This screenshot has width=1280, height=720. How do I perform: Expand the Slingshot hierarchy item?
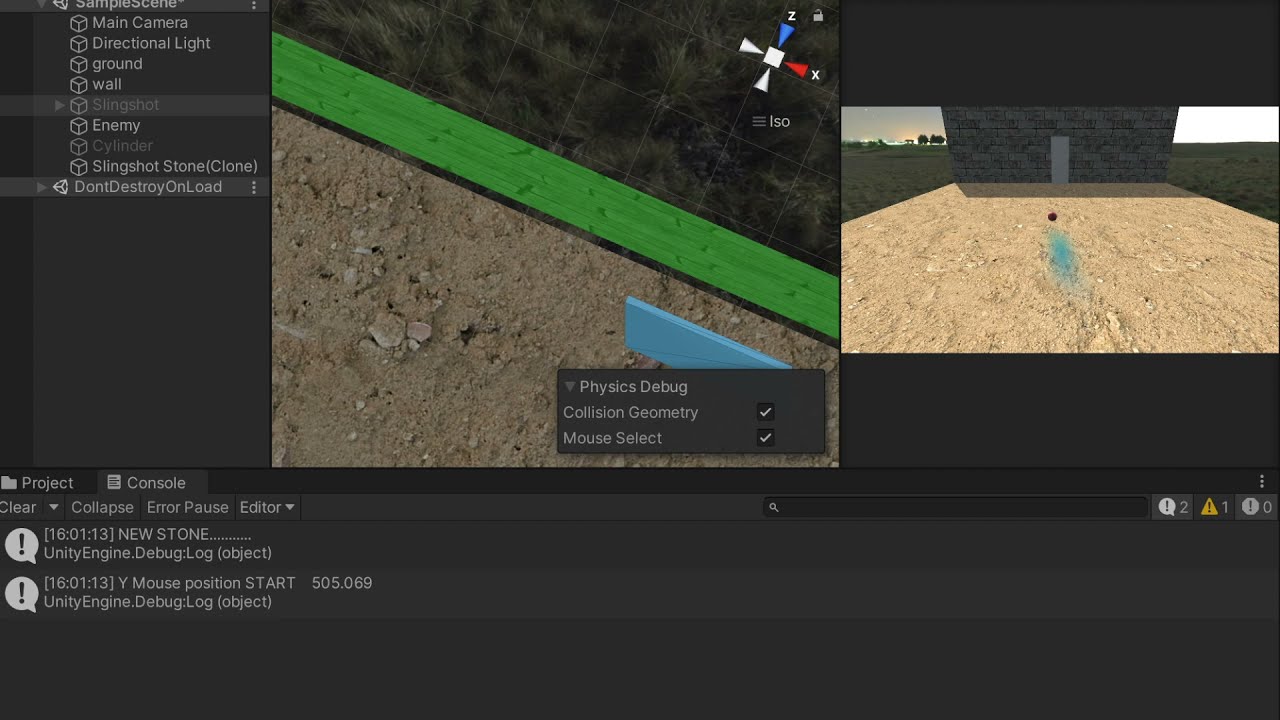click(x=59, y=105)
